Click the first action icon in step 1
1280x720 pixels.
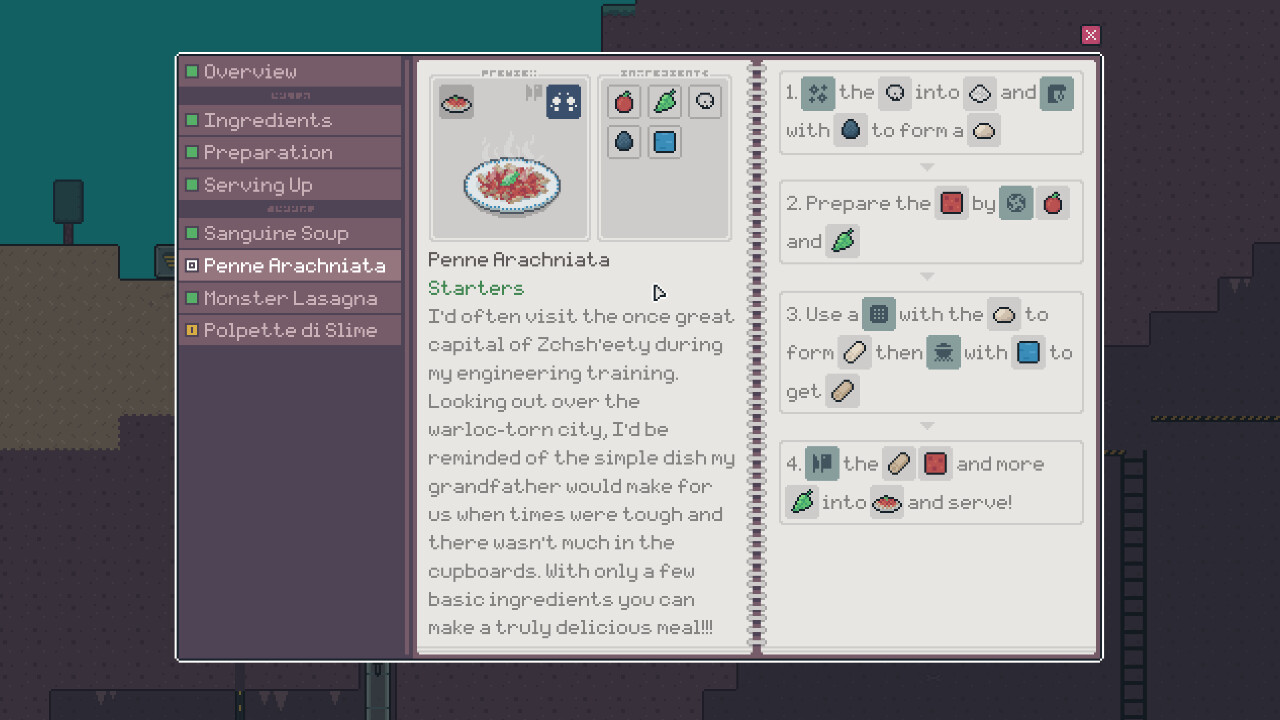(x=818, y=93)
